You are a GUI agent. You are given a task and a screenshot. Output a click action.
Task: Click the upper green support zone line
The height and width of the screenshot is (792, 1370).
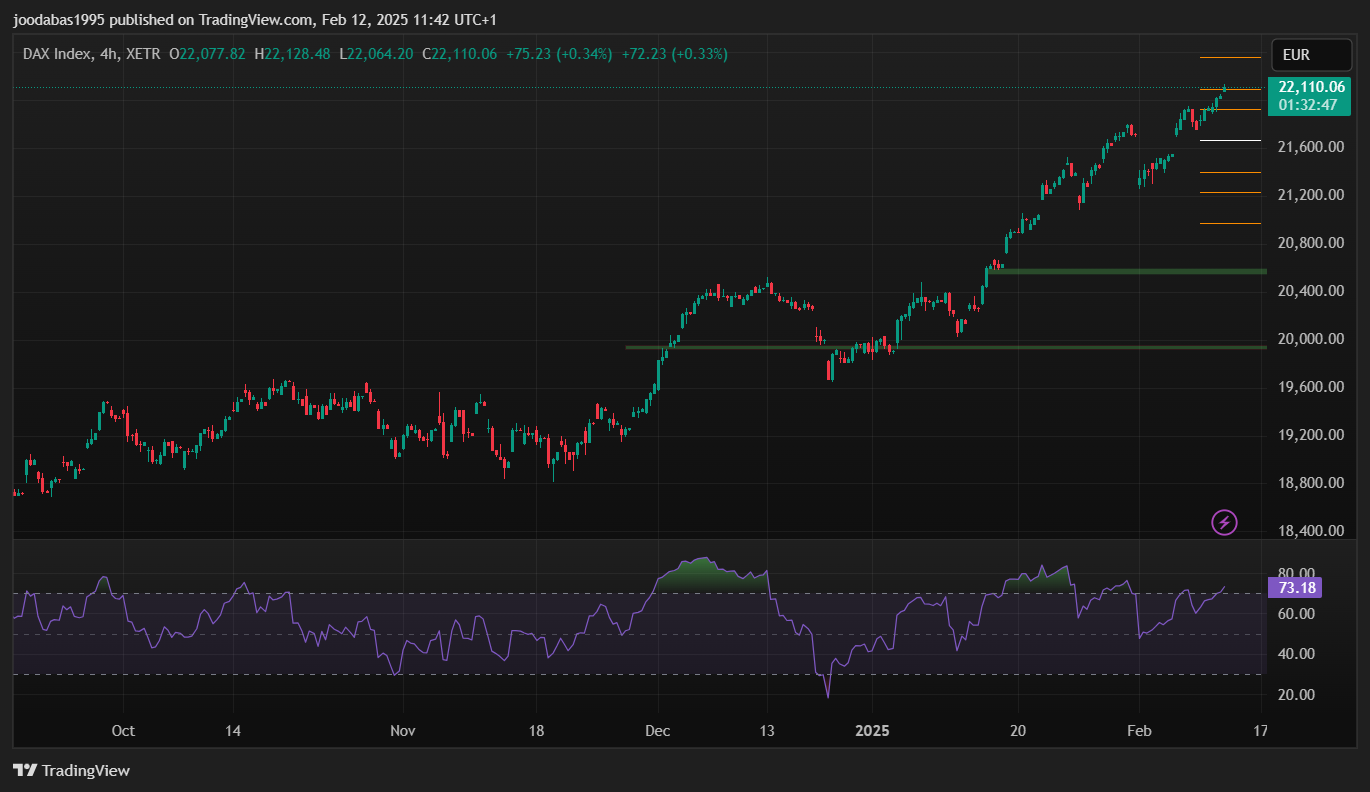[1125, 271]
